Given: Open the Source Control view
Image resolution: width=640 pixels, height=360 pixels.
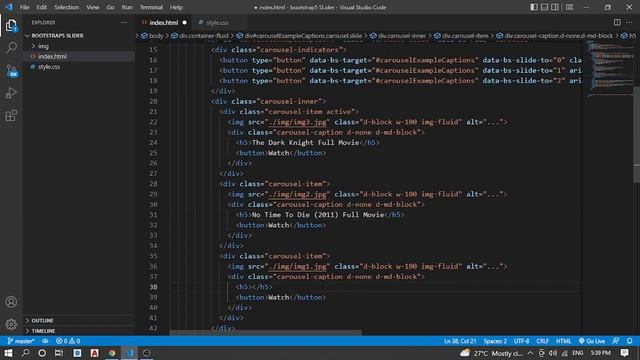Looking at the screenshot, I should (x=11, y=71).
